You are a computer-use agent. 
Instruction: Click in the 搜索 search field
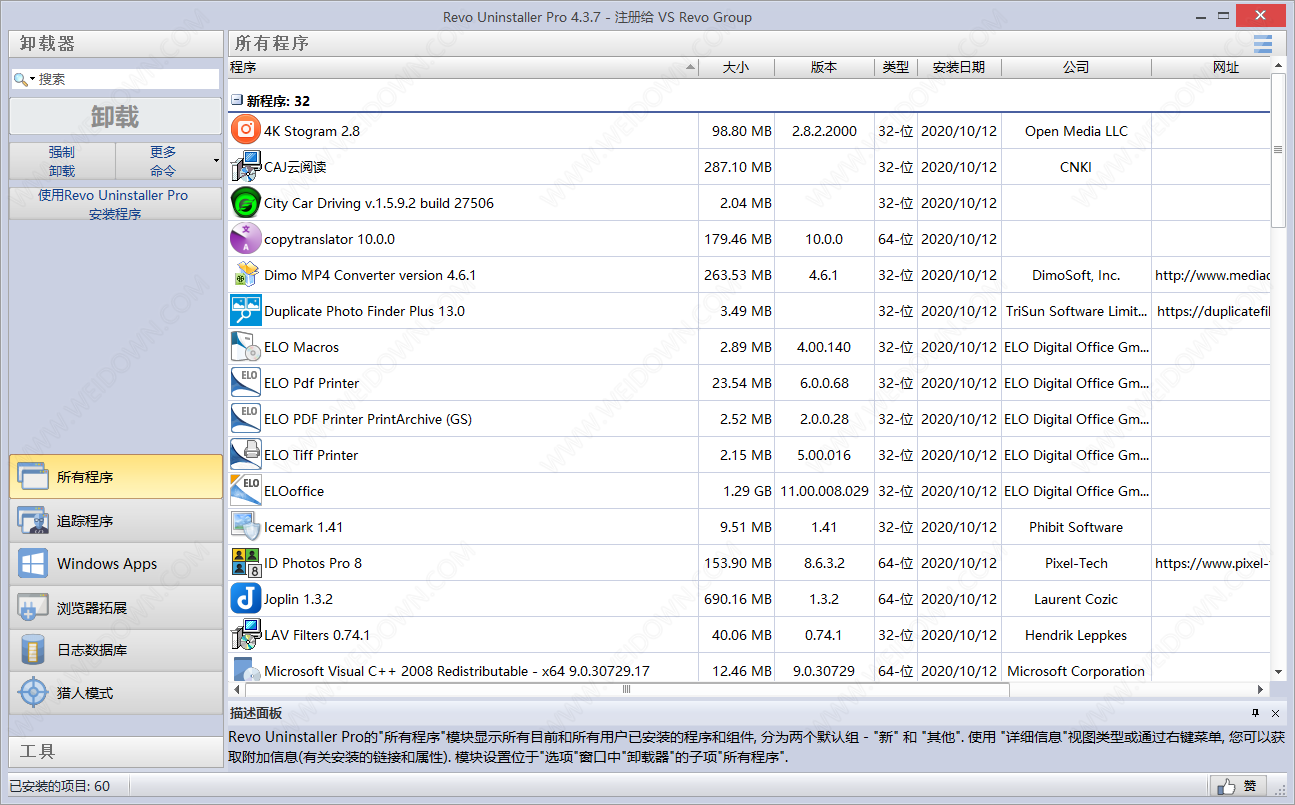click(127, 79)
